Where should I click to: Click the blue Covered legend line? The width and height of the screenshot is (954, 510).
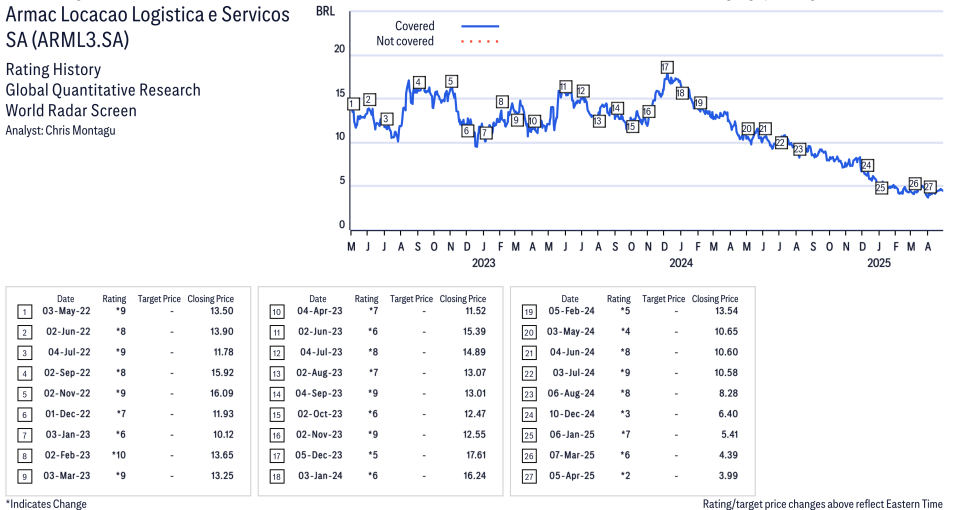tap(479, 26)
